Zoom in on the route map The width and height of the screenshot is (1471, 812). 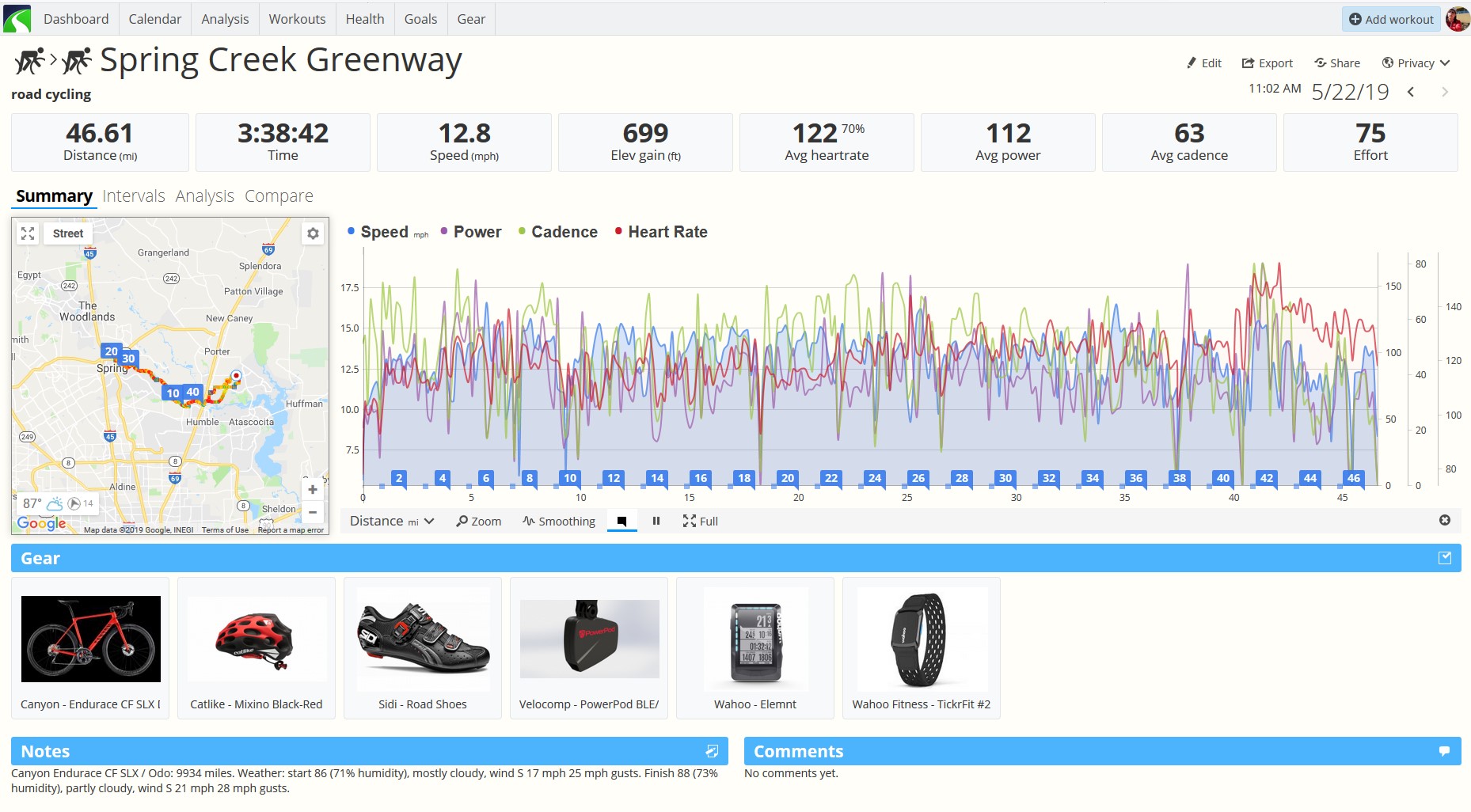(313, 489)
